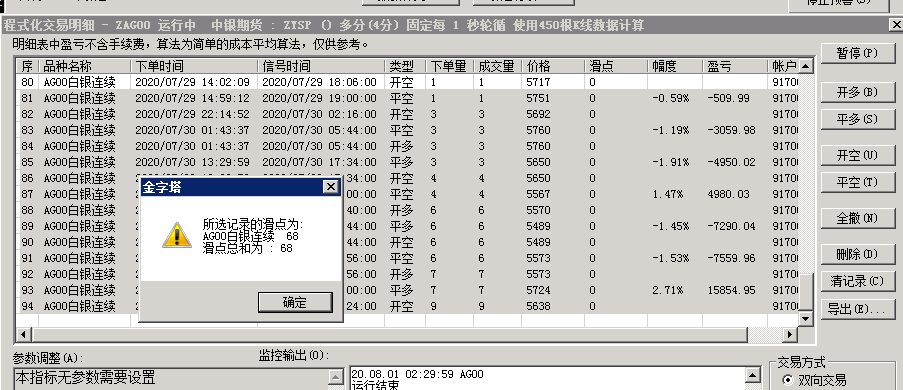Click price 5692 in row 82
This screenshot has height=390, width=903.
pyautogui.click(x=538, y=114)
